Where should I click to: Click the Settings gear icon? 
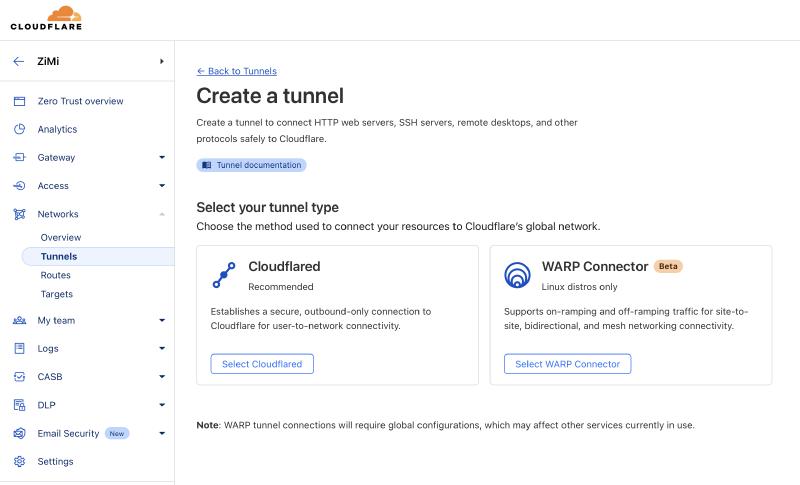(19, 462)
